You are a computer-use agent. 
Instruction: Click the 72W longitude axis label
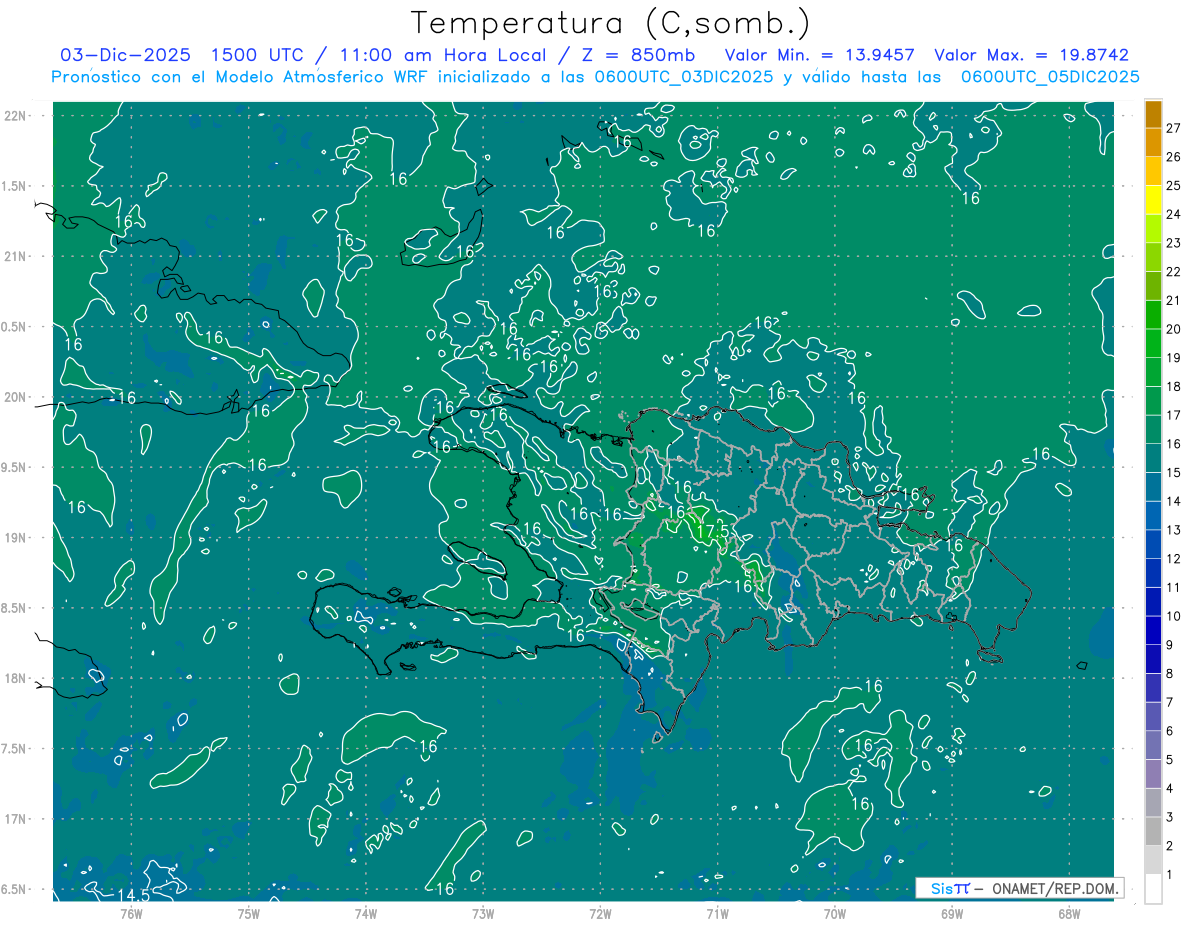(600, 913)
